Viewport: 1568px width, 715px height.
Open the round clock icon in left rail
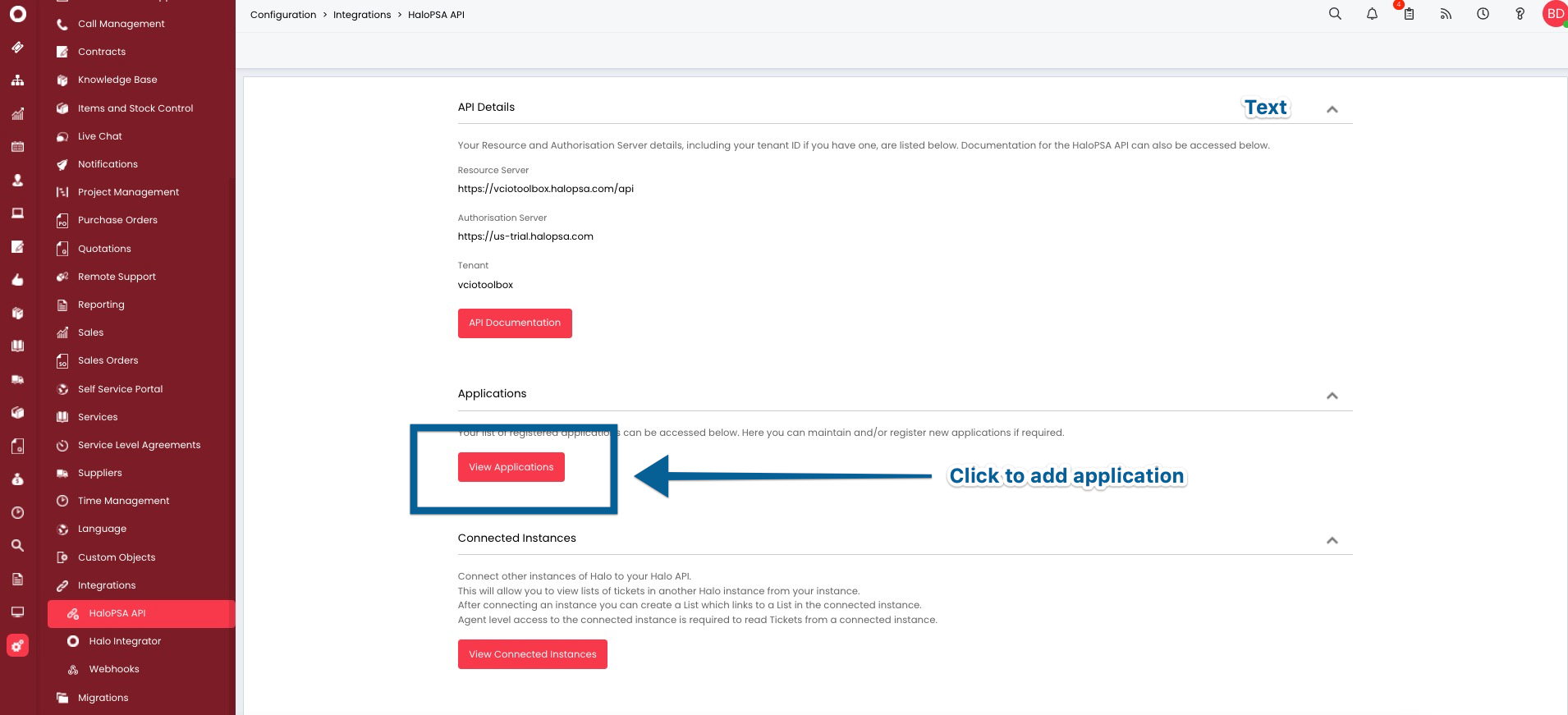[x=17, y=513]
